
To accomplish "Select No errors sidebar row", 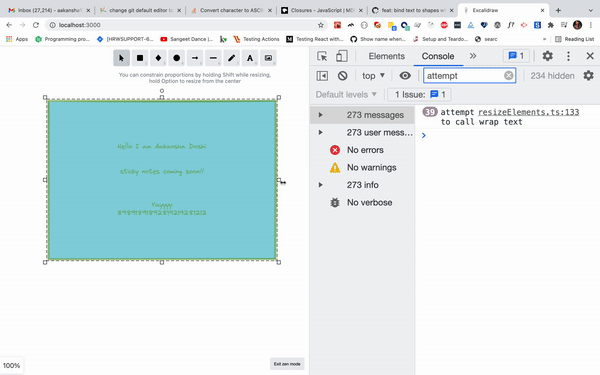I will coord(362,150).
